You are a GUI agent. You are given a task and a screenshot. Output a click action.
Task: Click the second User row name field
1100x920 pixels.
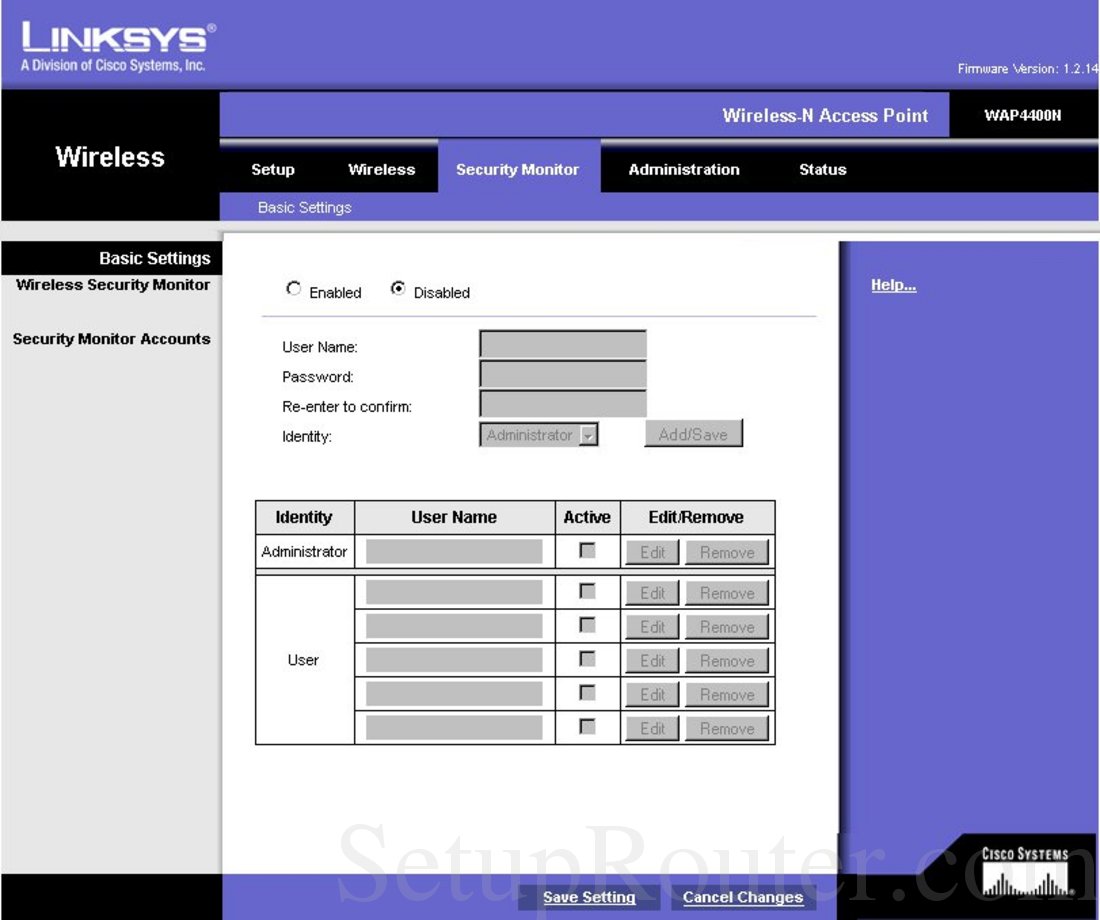pos(454,626)
